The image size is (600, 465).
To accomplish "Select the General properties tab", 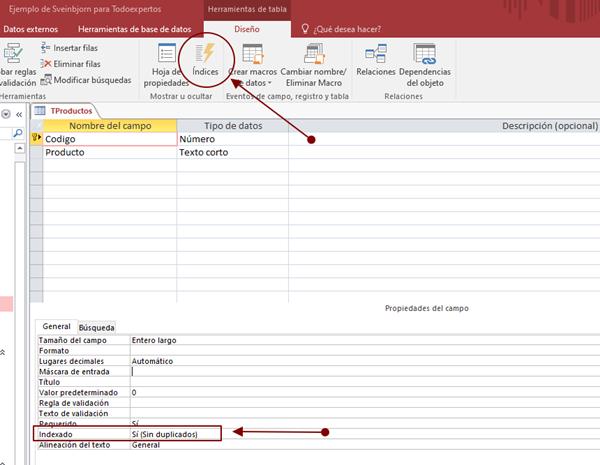I will [56, 327].
